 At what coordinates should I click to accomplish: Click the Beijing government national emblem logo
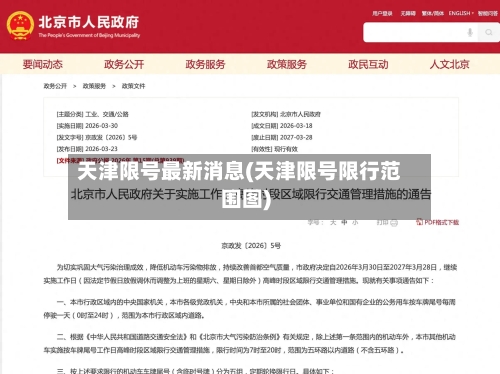click(x=20, y=26)
